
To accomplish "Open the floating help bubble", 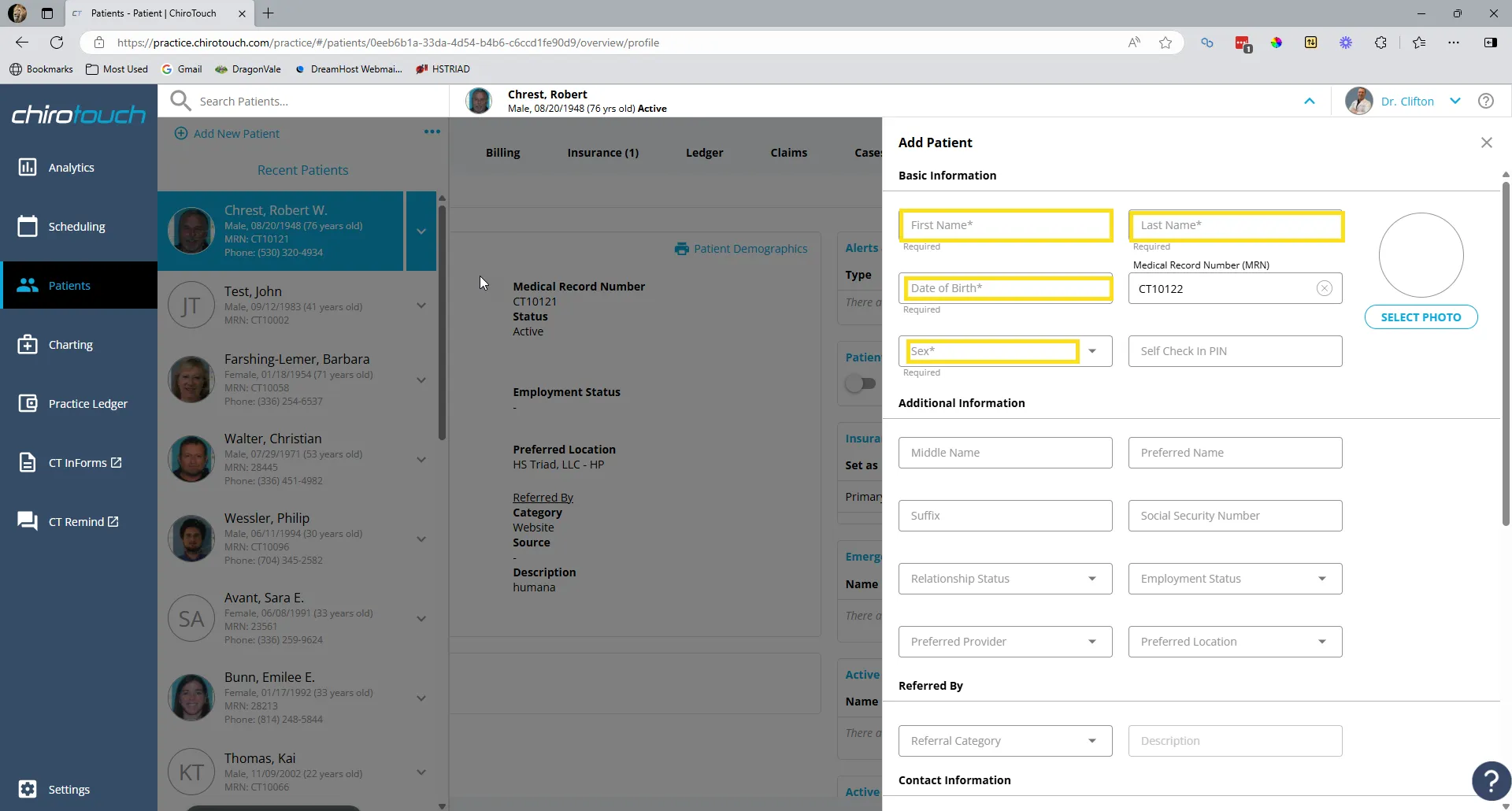I will pyautogui.click(x=1491, y=780).
